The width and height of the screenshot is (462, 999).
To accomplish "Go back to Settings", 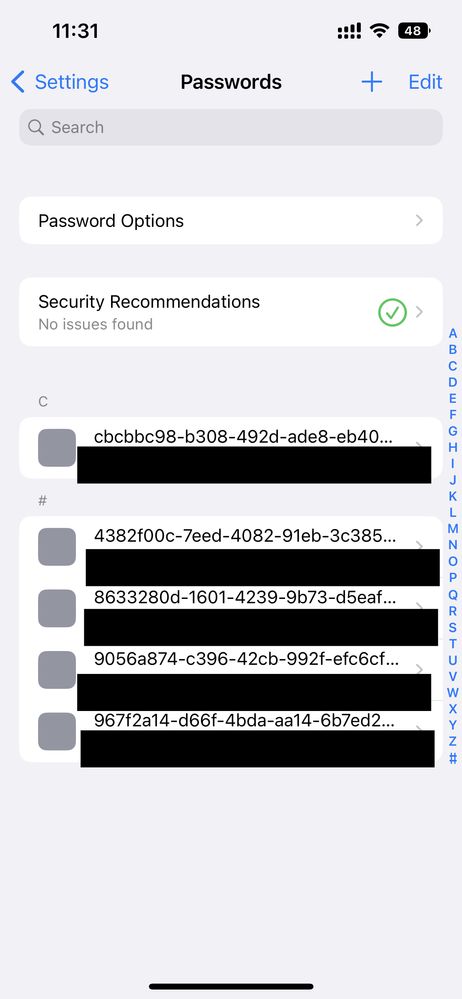I will point(60,82).
